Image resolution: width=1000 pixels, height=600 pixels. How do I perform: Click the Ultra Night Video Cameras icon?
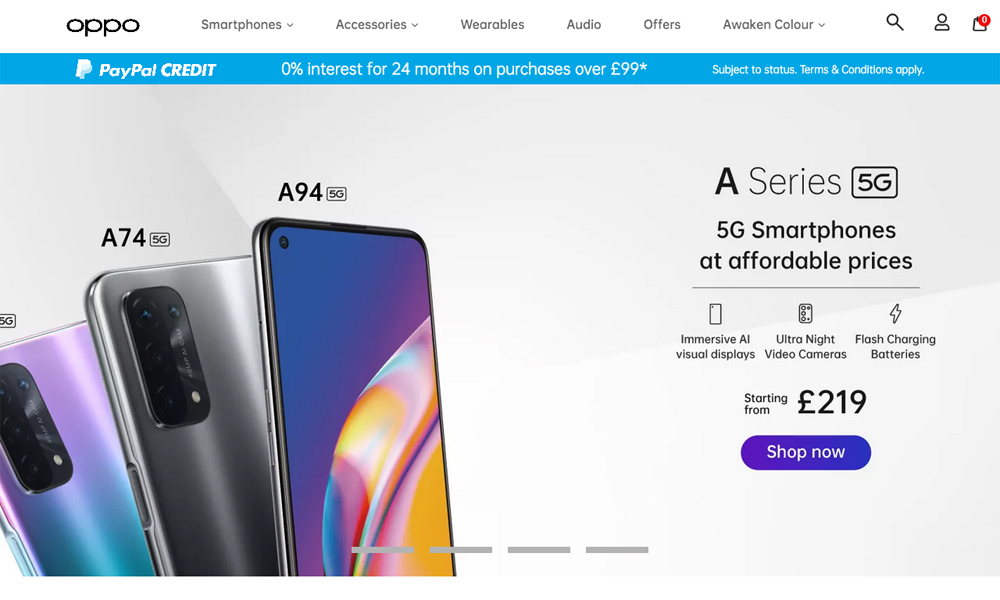click(805, 313)
